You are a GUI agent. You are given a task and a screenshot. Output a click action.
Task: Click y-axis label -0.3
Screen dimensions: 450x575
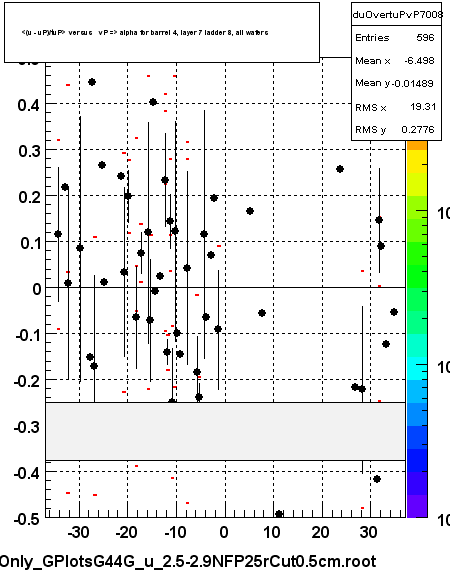[27, 427]
